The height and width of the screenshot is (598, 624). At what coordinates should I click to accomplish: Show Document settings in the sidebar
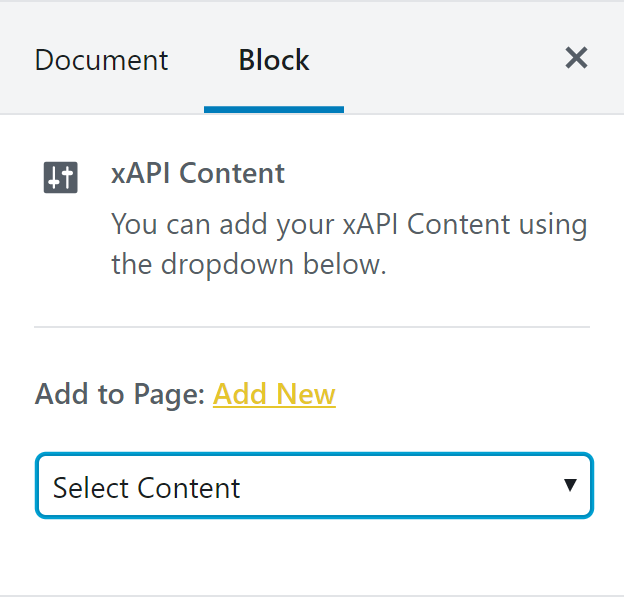click(101, 60)
